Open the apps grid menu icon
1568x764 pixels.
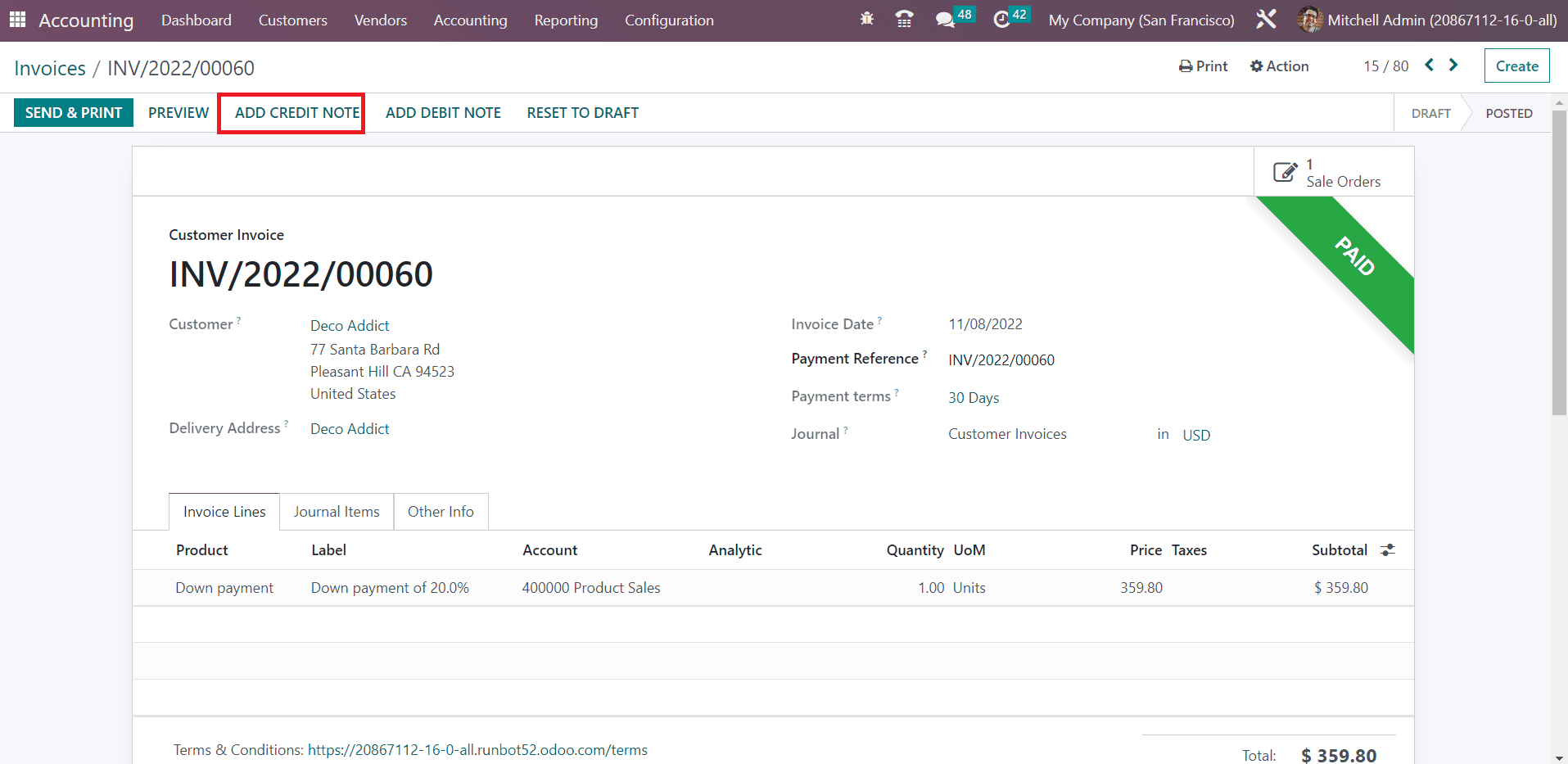click(17, 20)
